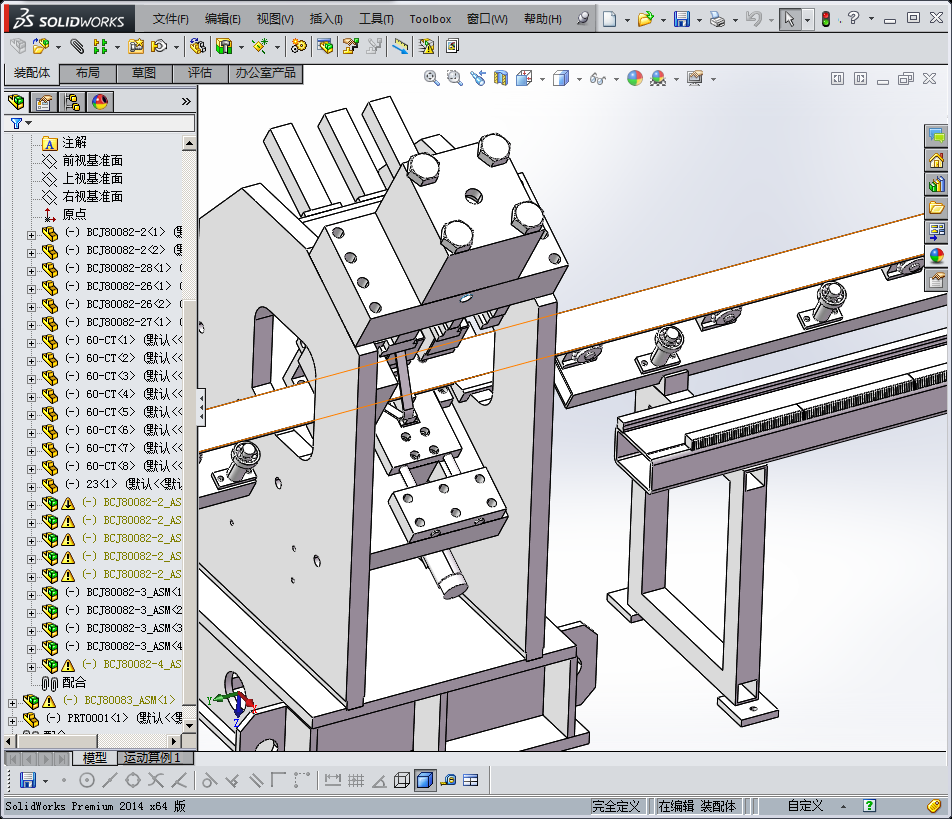This screenshot has height=819, width=952.
Task: Open the feature tree filter dropdown
Action: point(20,122)
